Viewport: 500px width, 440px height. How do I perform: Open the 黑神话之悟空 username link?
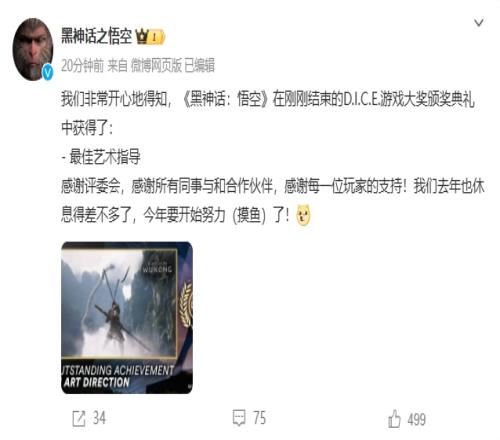pos(96,36)
